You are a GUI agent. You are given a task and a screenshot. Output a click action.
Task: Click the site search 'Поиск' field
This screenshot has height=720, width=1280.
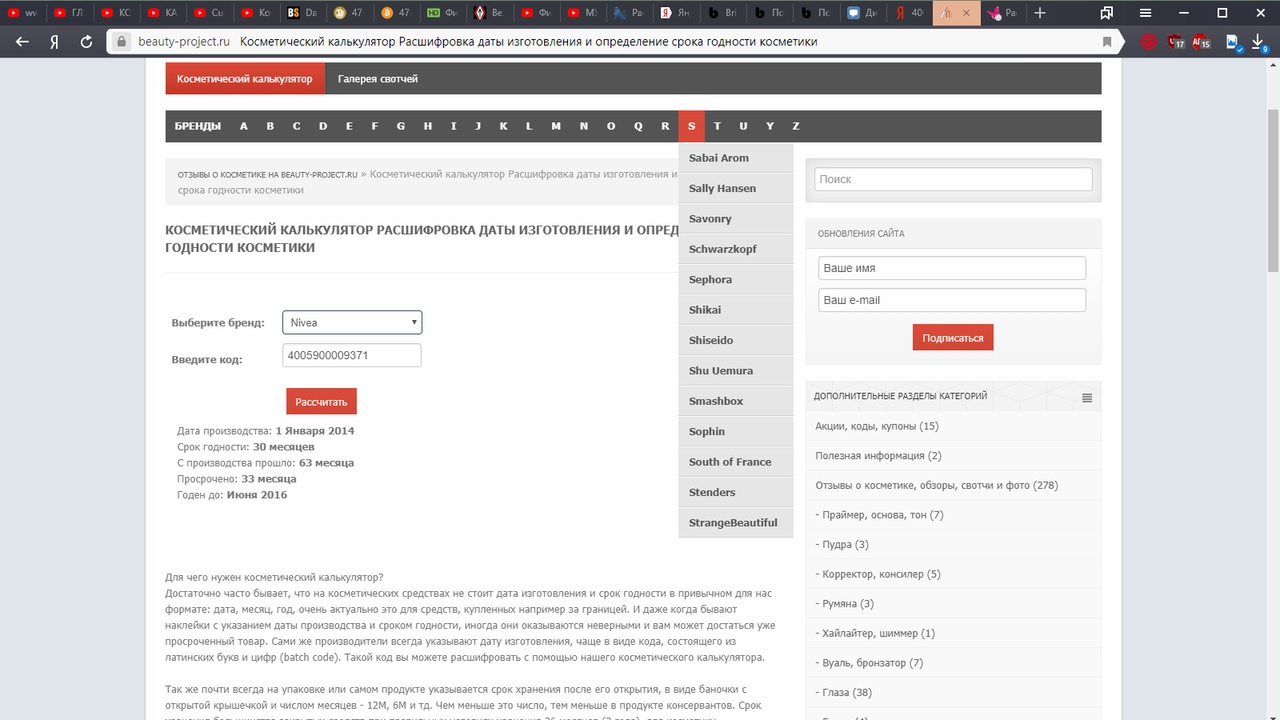[x=953, y=179]
